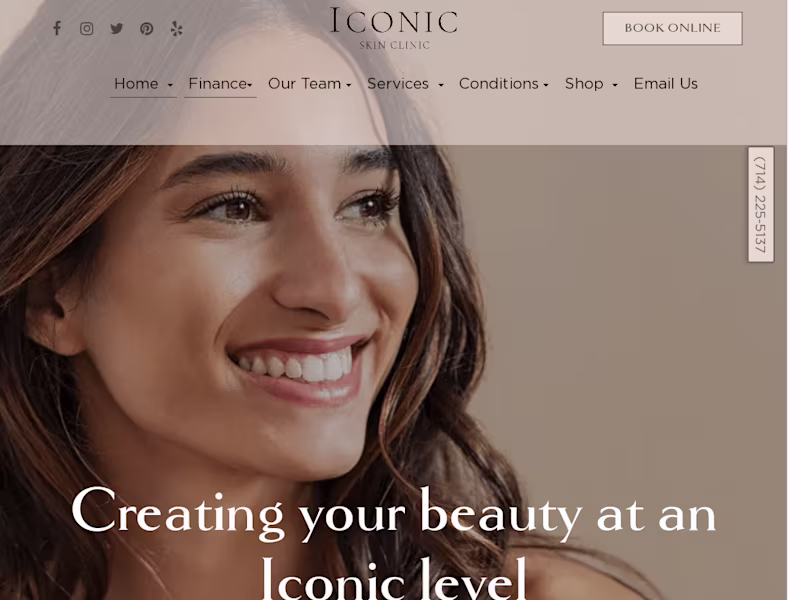Expand the Finance dropdown arrow

(250, 85)
